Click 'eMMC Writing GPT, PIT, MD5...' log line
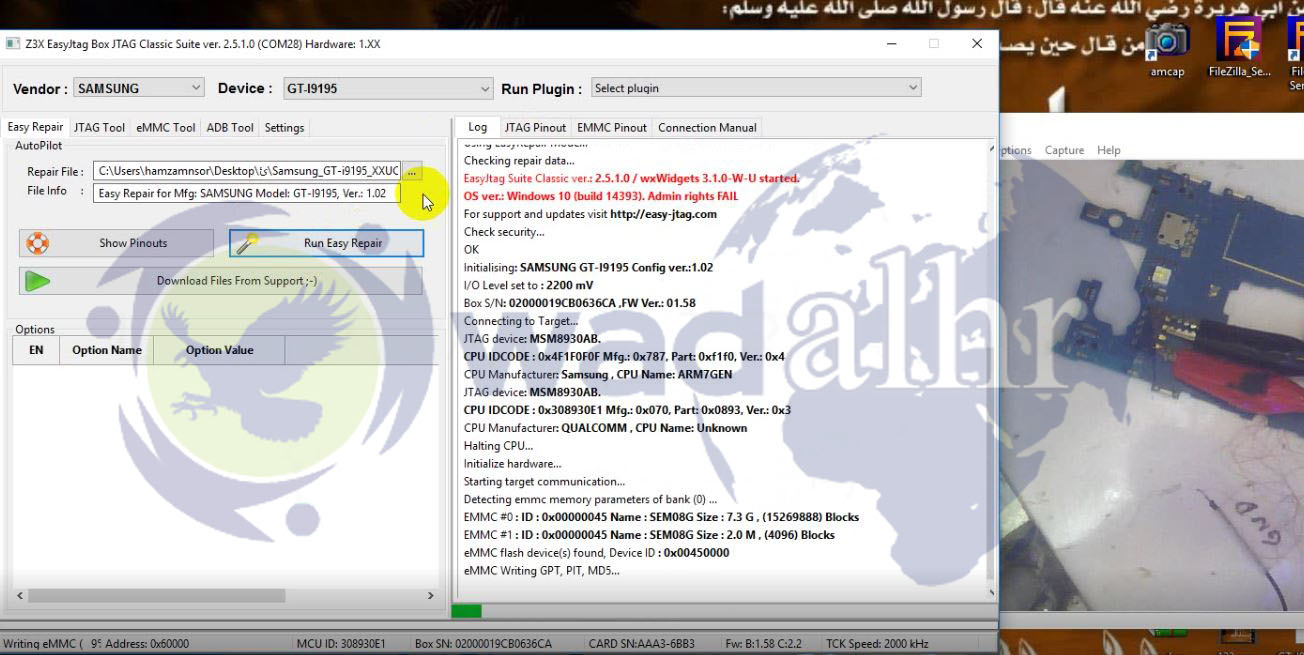Screen dimensions: 1304x655 tap(541, 571)
